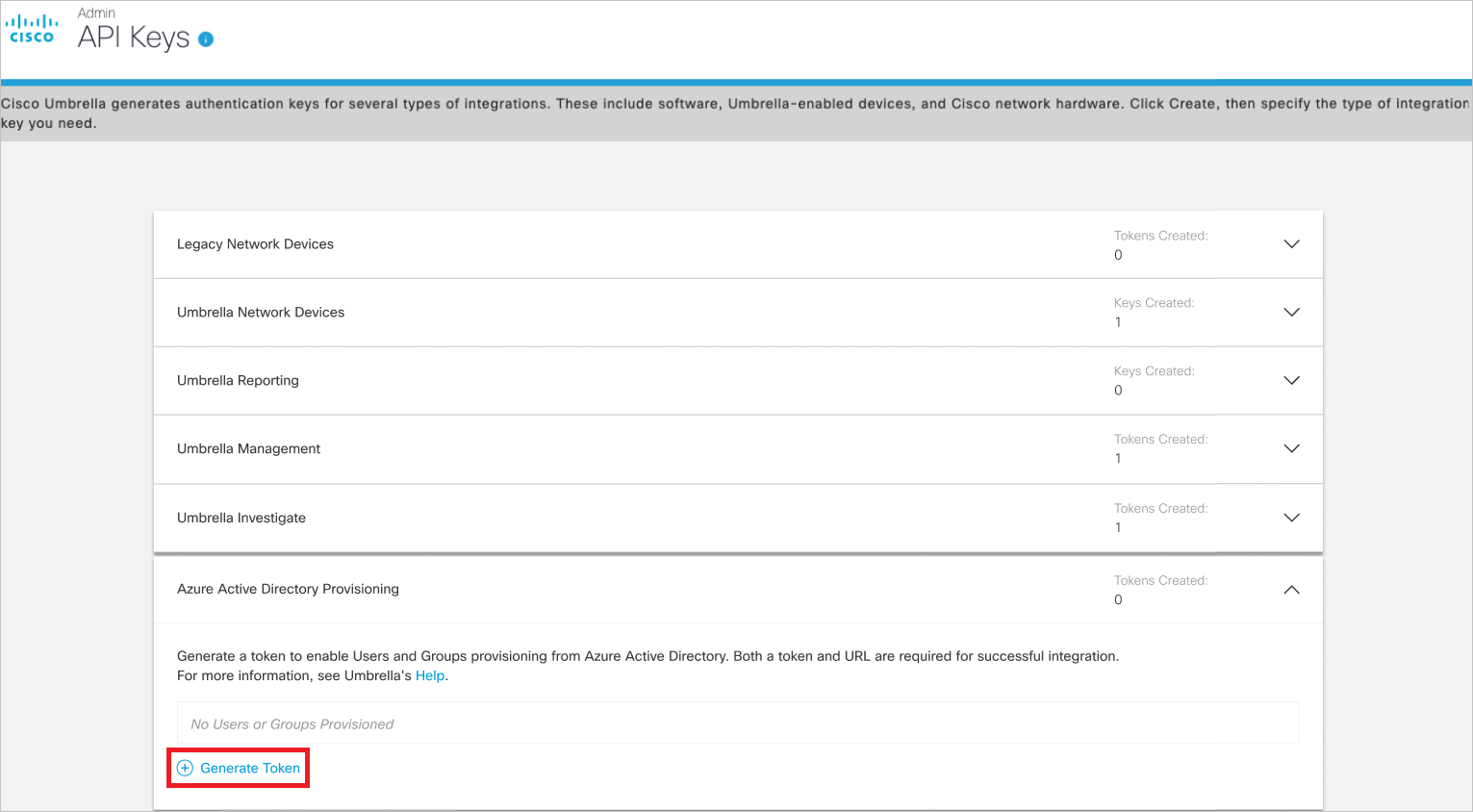Select the Umbrella Network Devices row title

[x=261, y=313]
